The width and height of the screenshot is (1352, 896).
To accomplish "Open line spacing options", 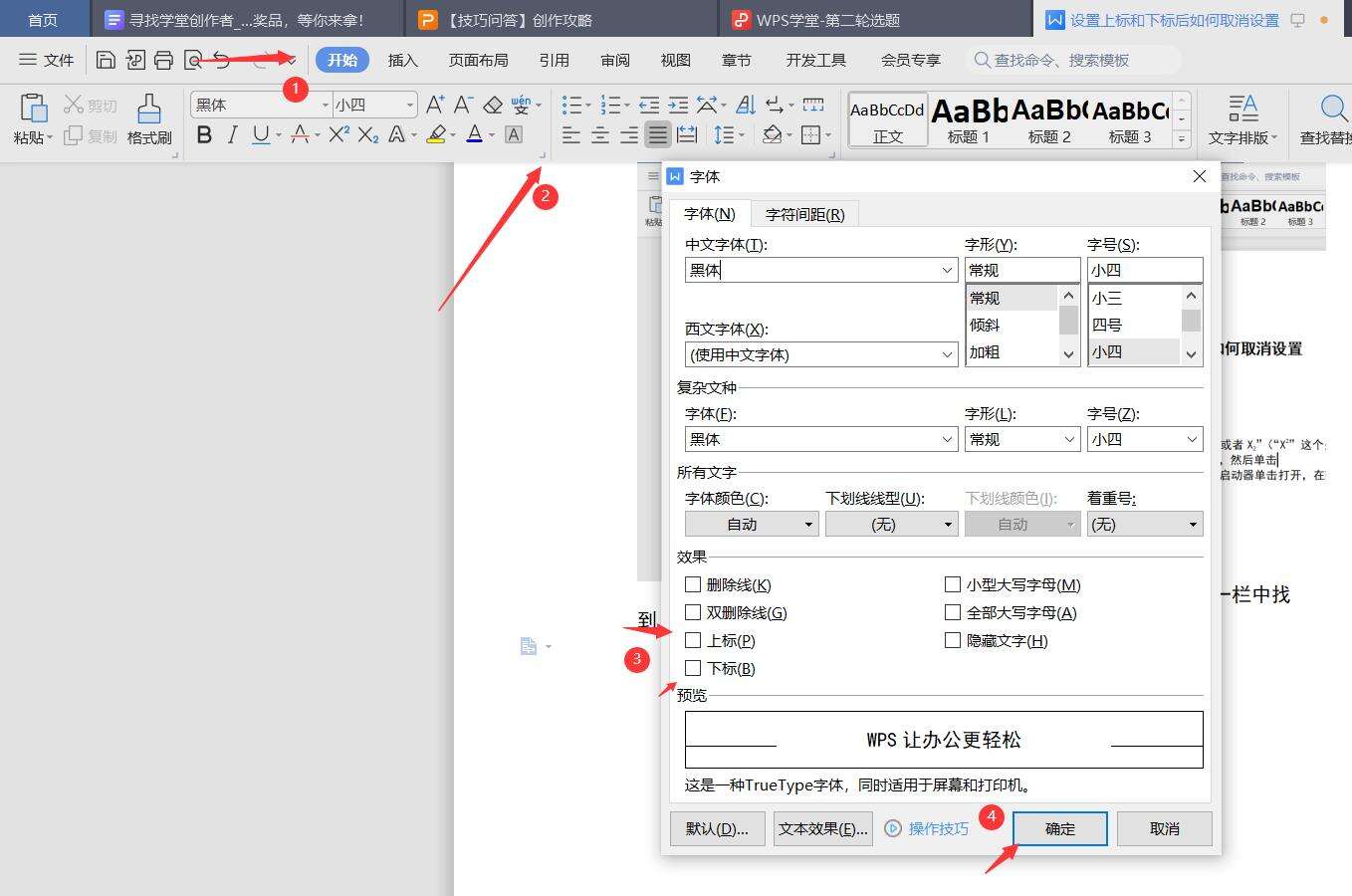I will (724, 134).
